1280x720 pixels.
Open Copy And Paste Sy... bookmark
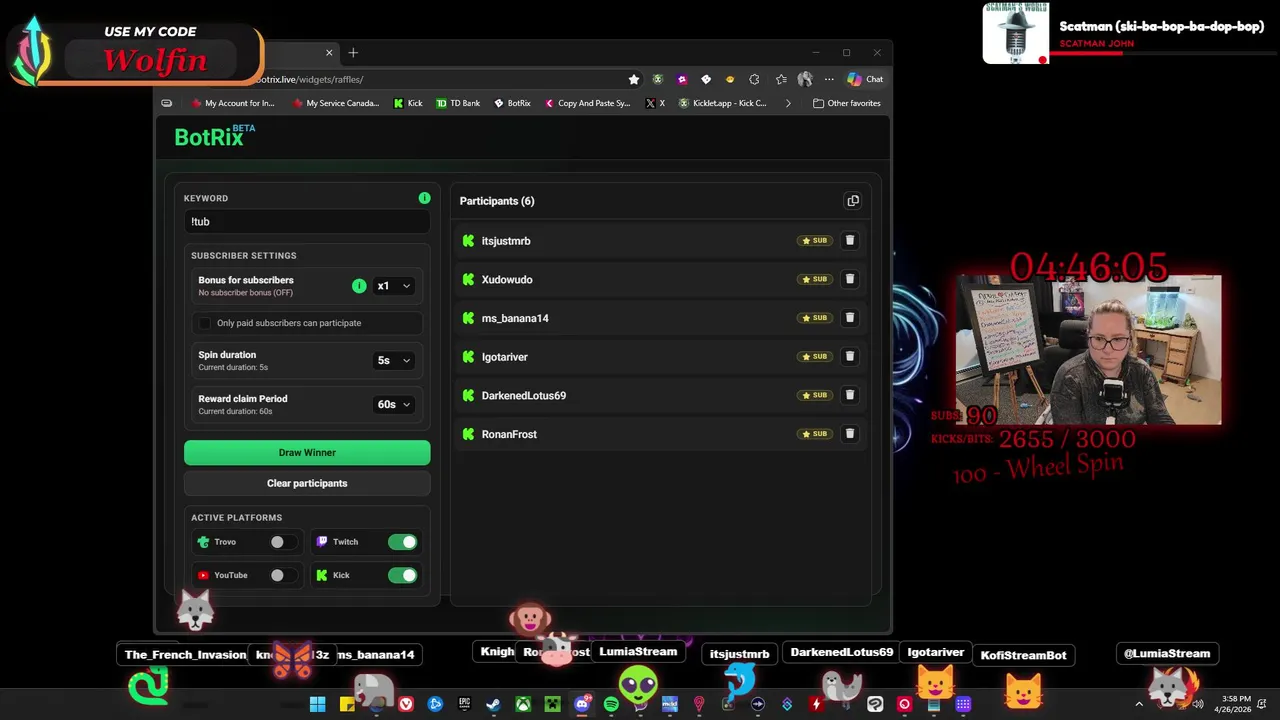(587, 103)
